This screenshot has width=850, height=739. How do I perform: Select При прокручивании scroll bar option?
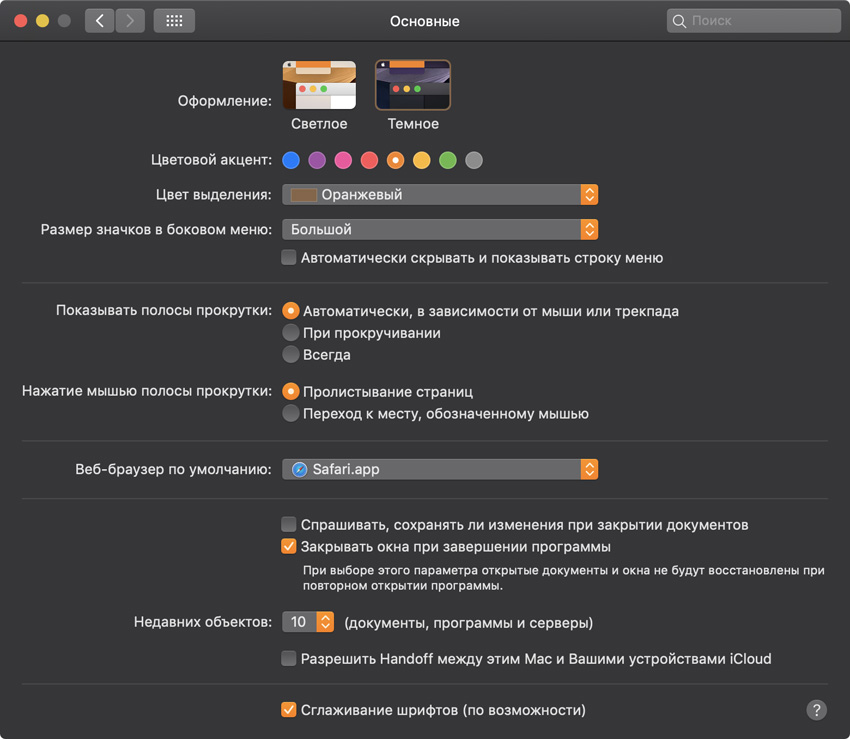coord(291,332)
